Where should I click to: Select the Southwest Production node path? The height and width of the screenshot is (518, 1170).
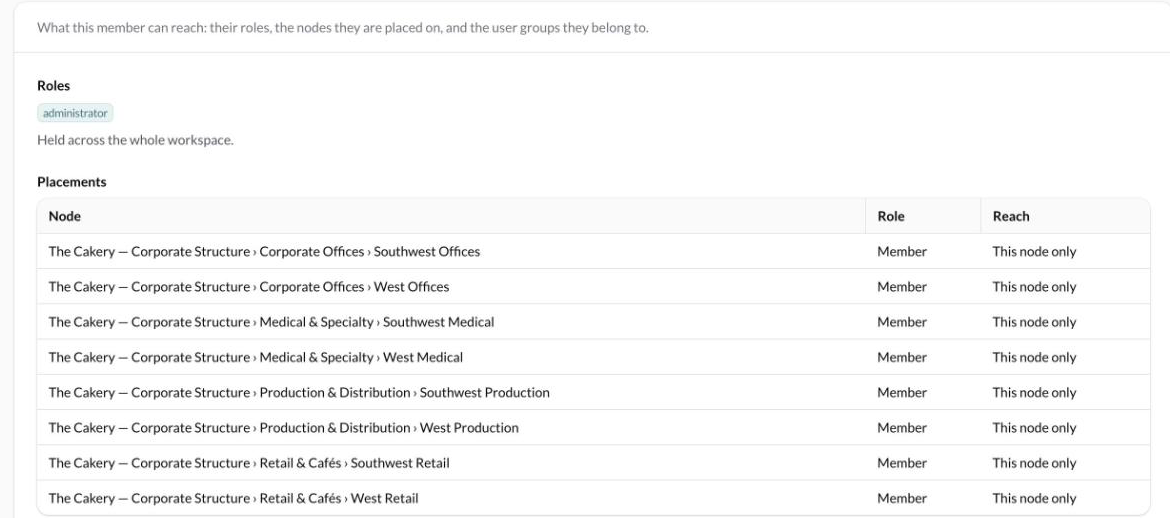(x=299, y=392)
